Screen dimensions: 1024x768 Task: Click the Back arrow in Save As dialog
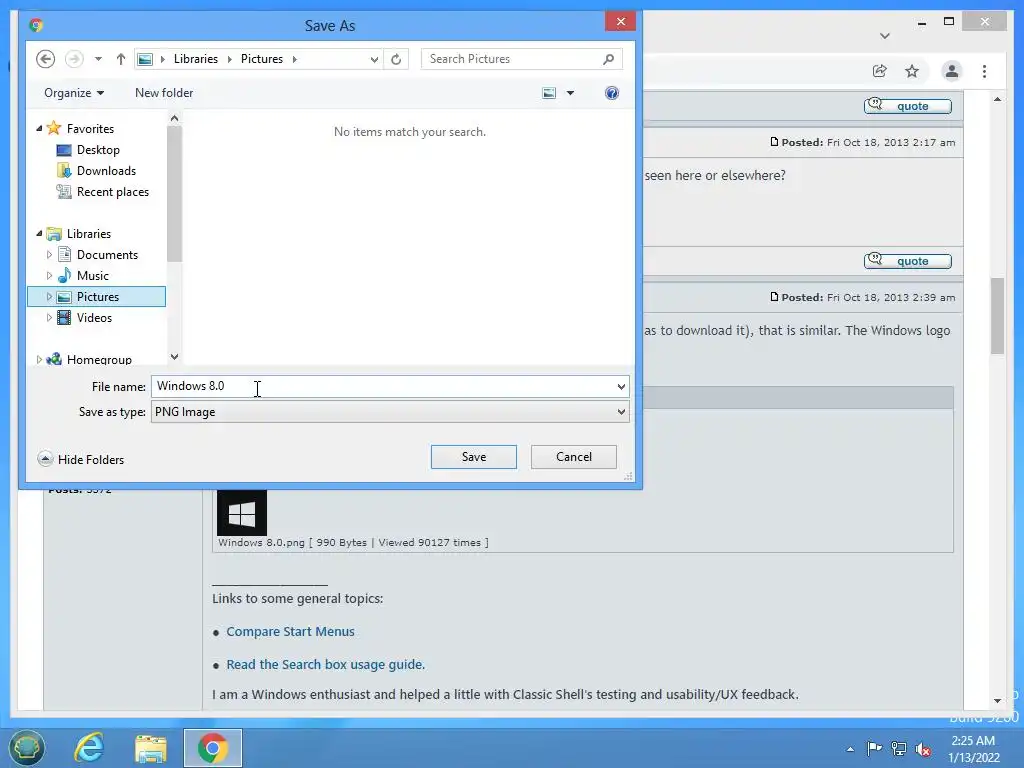[x=45, y=59]
